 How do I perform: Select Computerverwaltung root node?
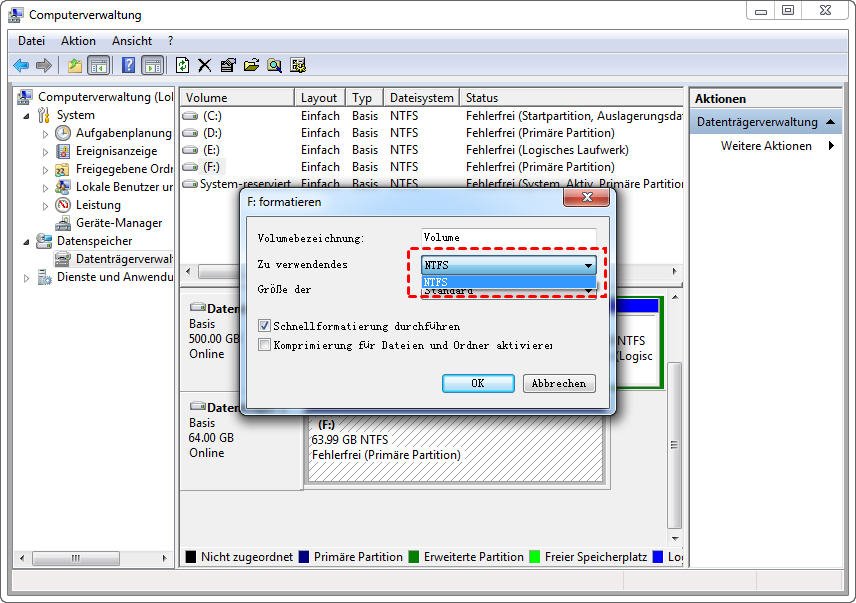105,97
